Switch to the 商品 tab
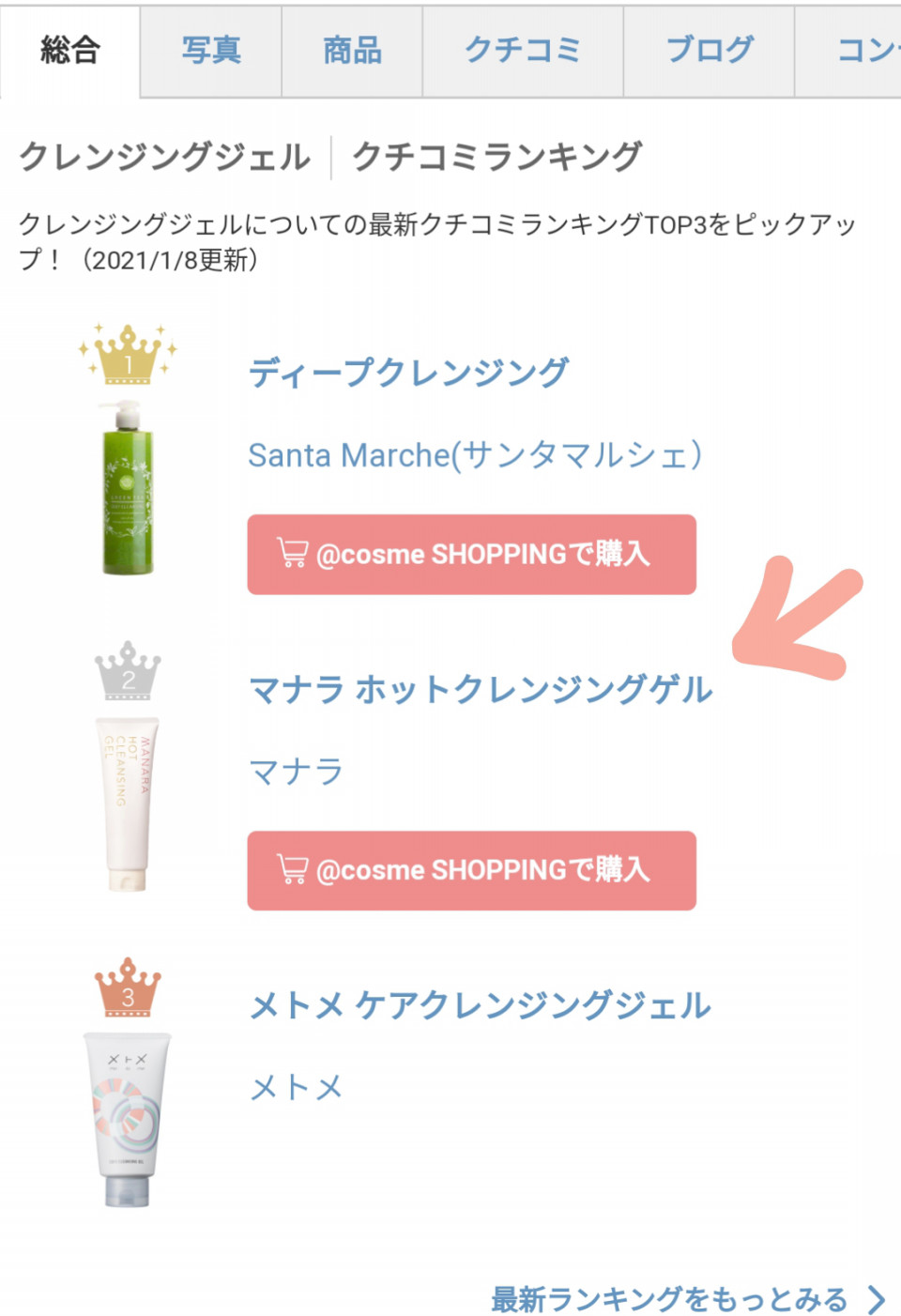This screenshot has width=901, height=1316. tap(352, 51)
